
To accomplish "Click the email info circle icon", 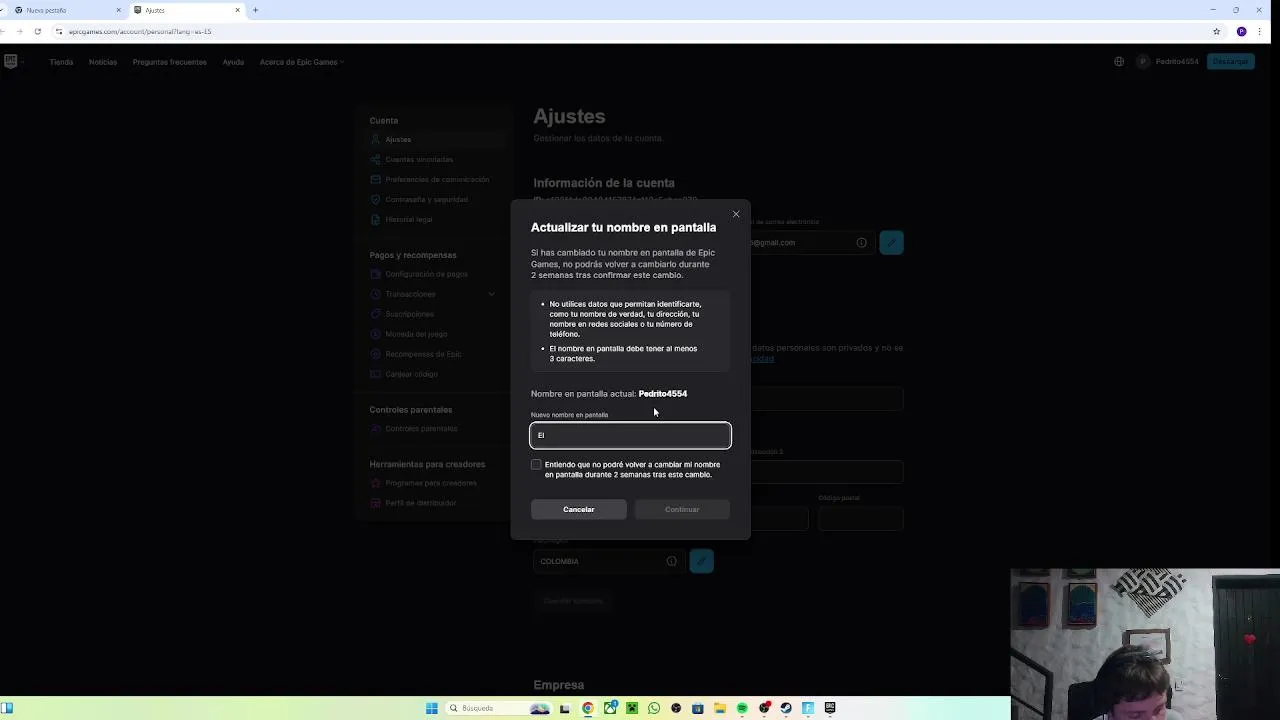I will pyautogui.click(x=861, y=242).
